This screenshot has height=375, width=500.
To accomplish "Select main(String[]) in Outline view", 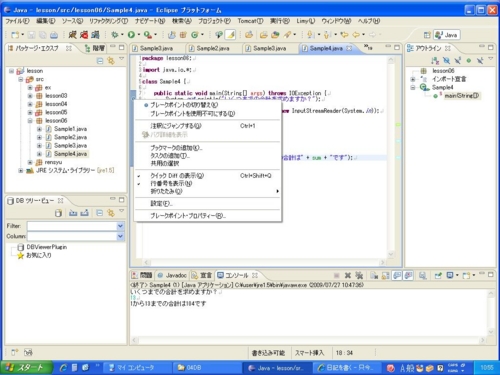I will click(462, 96).
